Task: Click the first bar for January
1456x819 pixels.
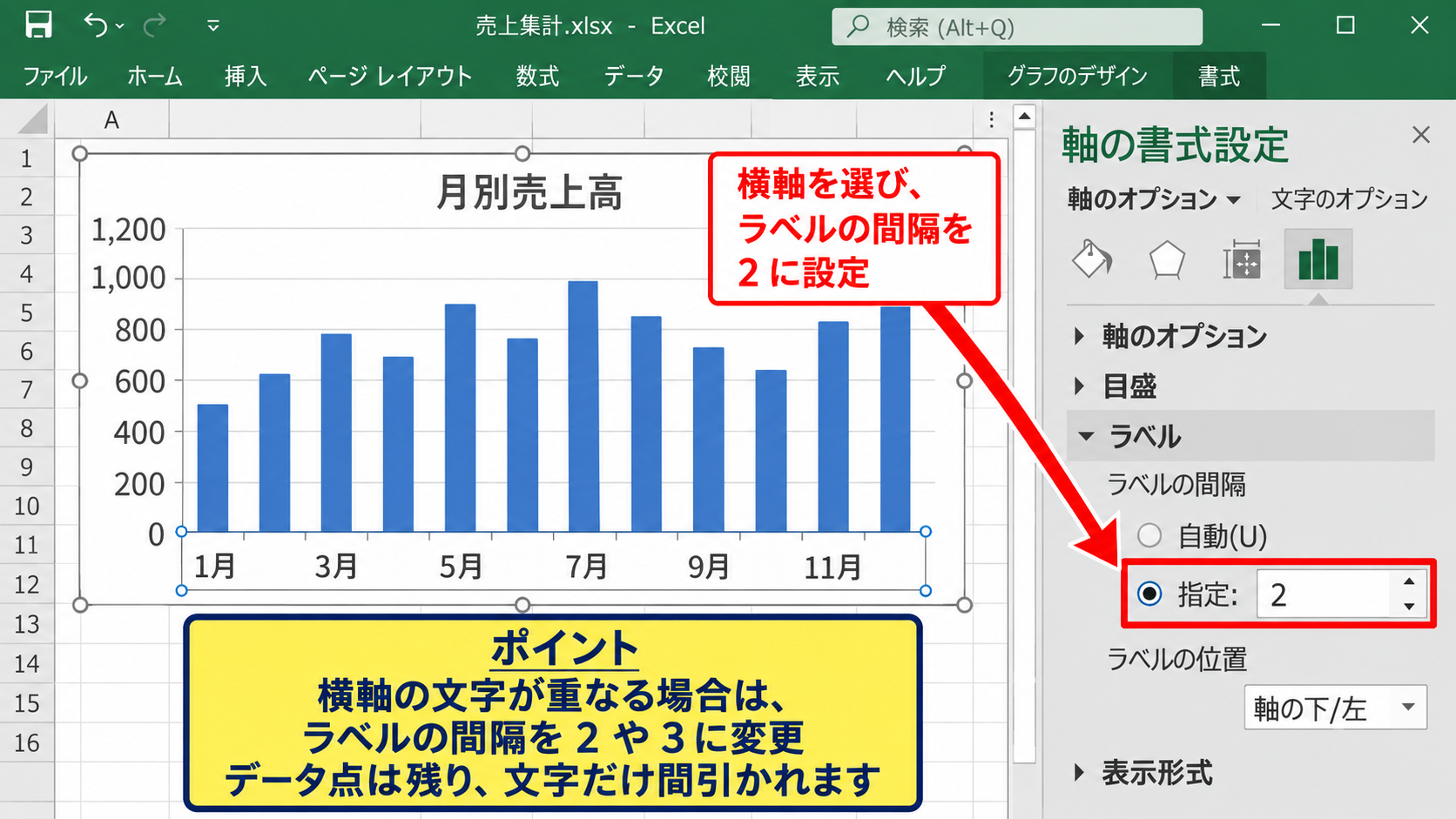Action: click(x=212, y=467)
